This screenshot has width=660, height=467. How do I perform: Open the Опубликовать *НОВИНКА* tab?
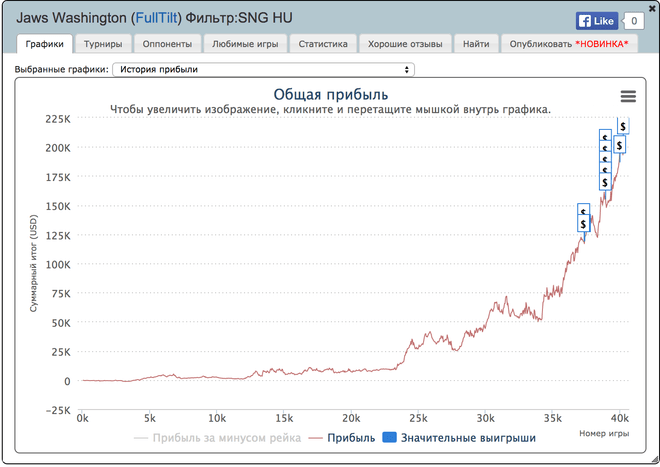569,44
